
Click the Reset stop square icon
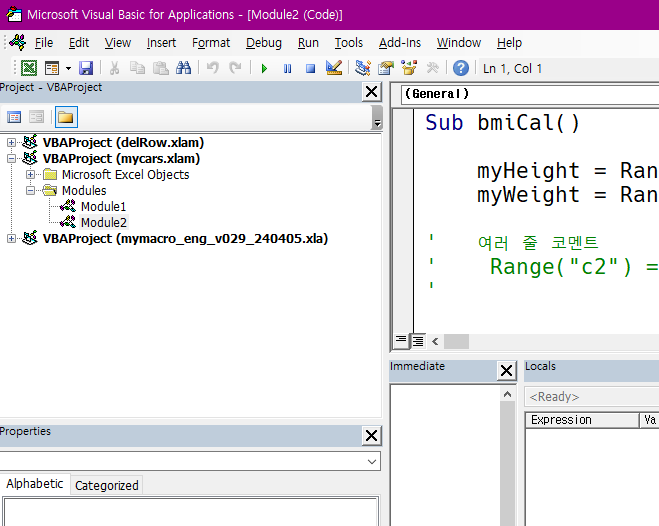coord(311,68)
